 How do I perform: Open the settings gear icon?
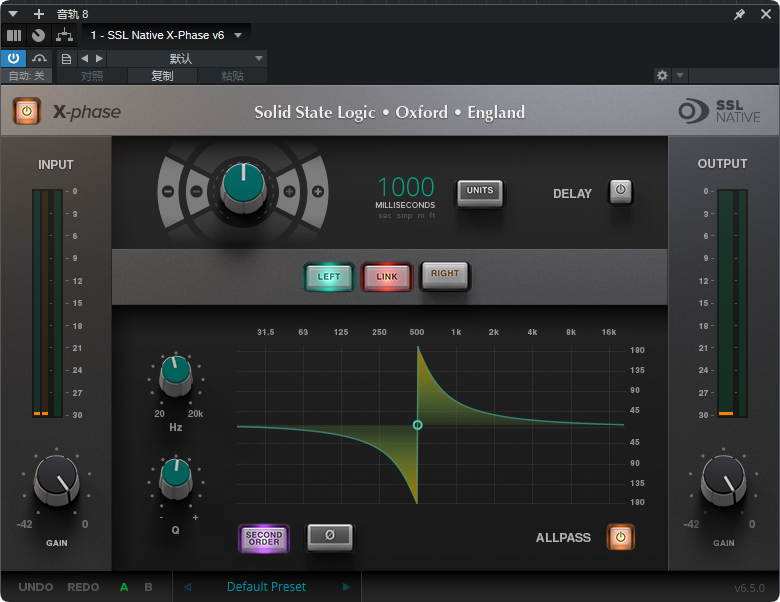662,76
